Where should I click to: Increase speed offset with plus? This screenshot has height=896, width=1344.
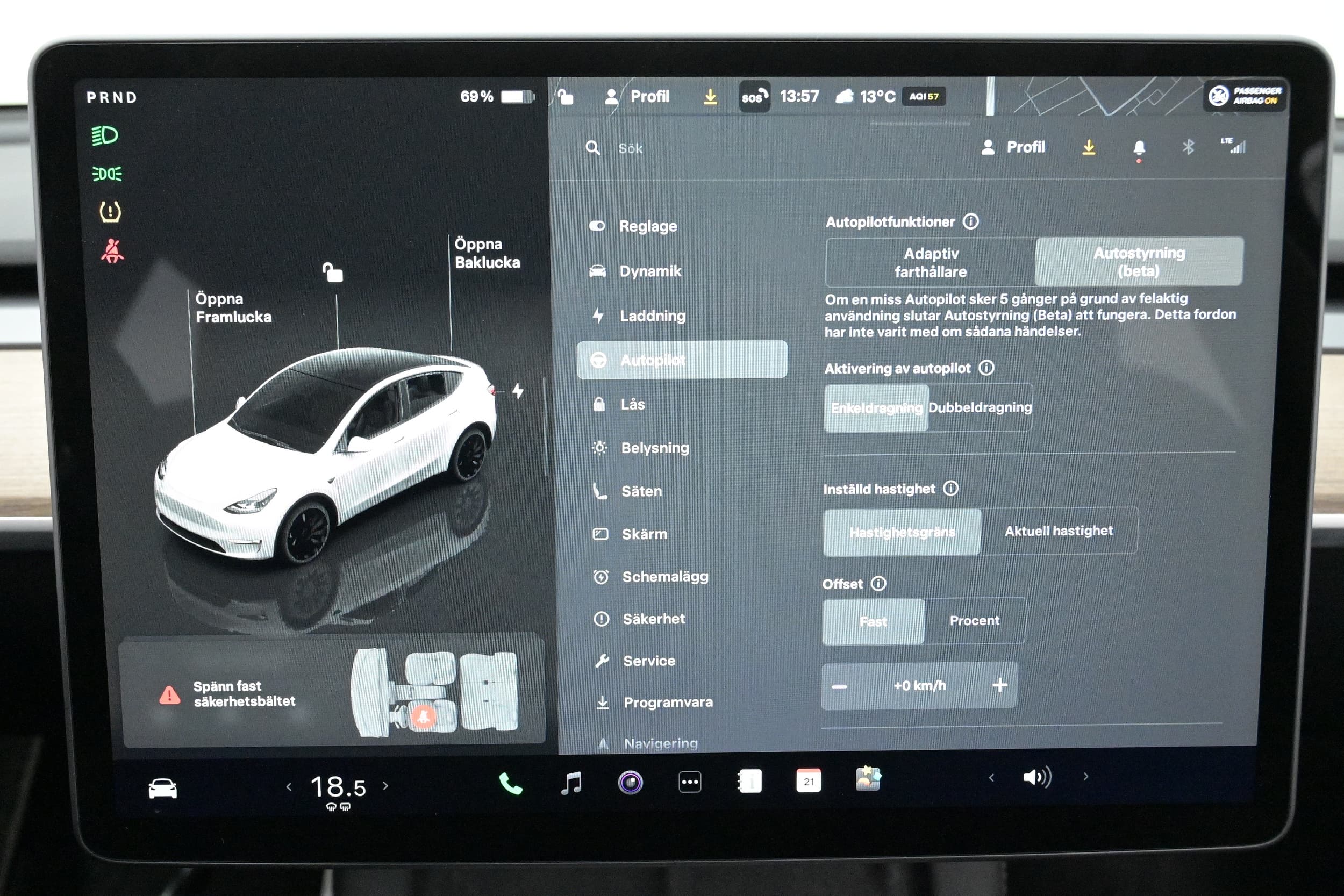pos(1000,685)
